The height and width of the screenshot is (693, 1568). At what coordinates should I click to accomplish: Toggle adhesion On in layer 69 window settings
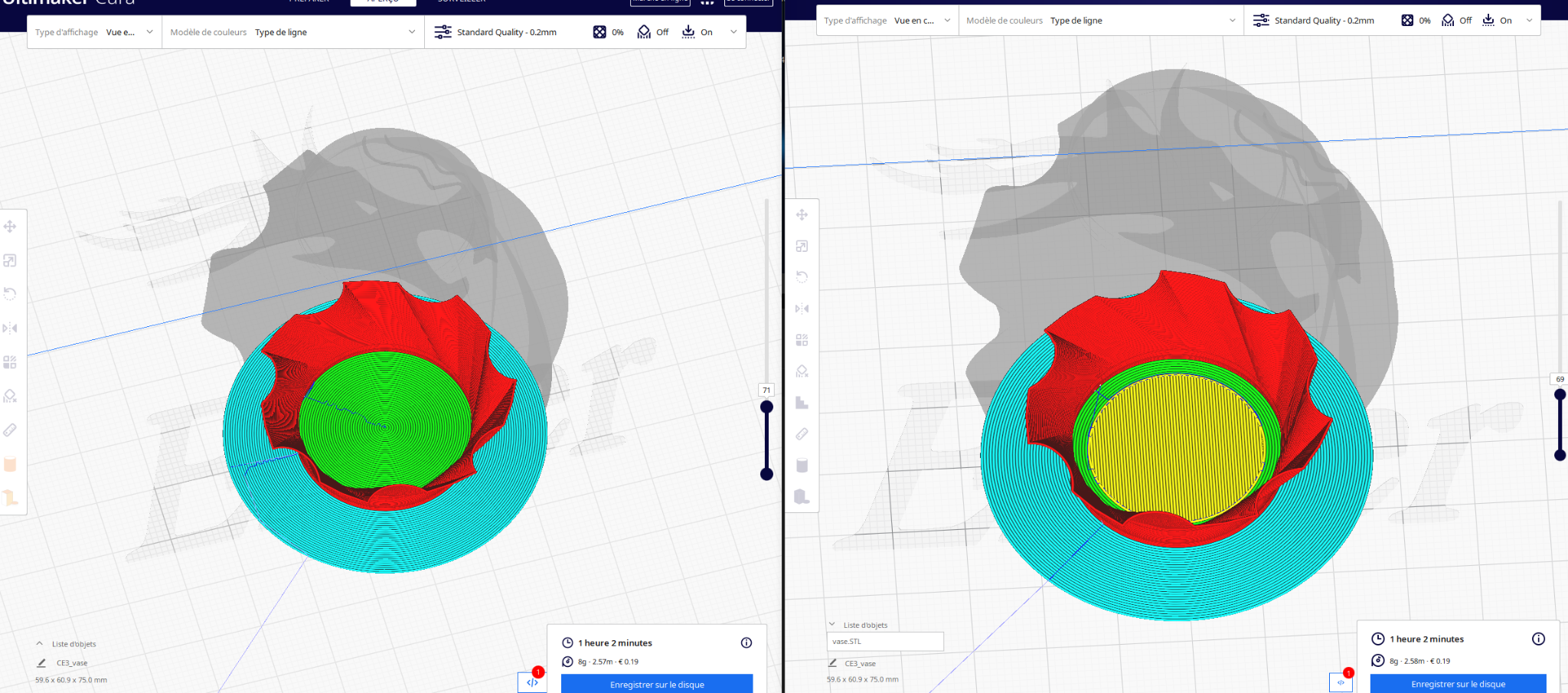click(x=1497, y=21)
